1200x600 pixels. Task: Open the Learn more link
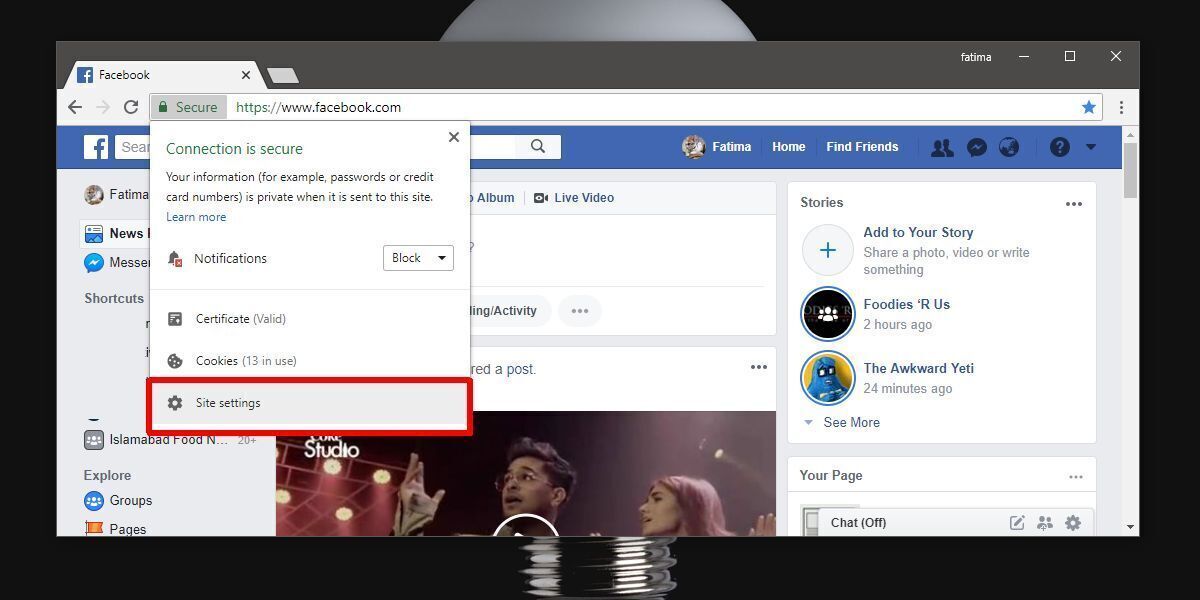[x=196, y=216]
